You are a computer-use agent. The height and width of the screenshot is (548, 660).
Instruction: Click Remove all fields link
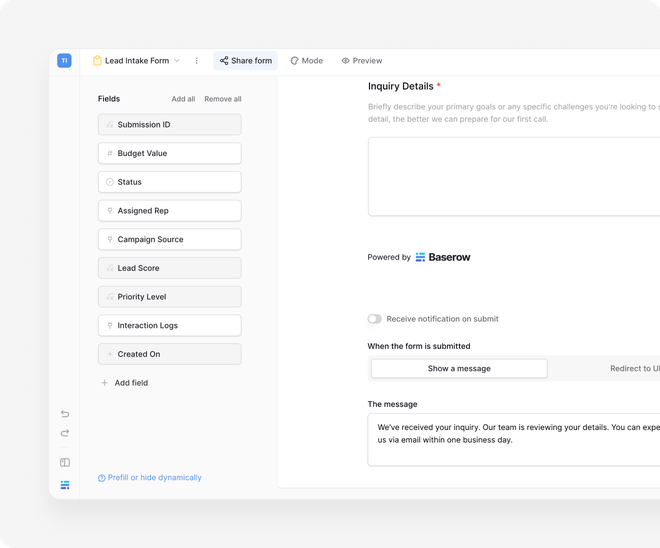point(222,99)
